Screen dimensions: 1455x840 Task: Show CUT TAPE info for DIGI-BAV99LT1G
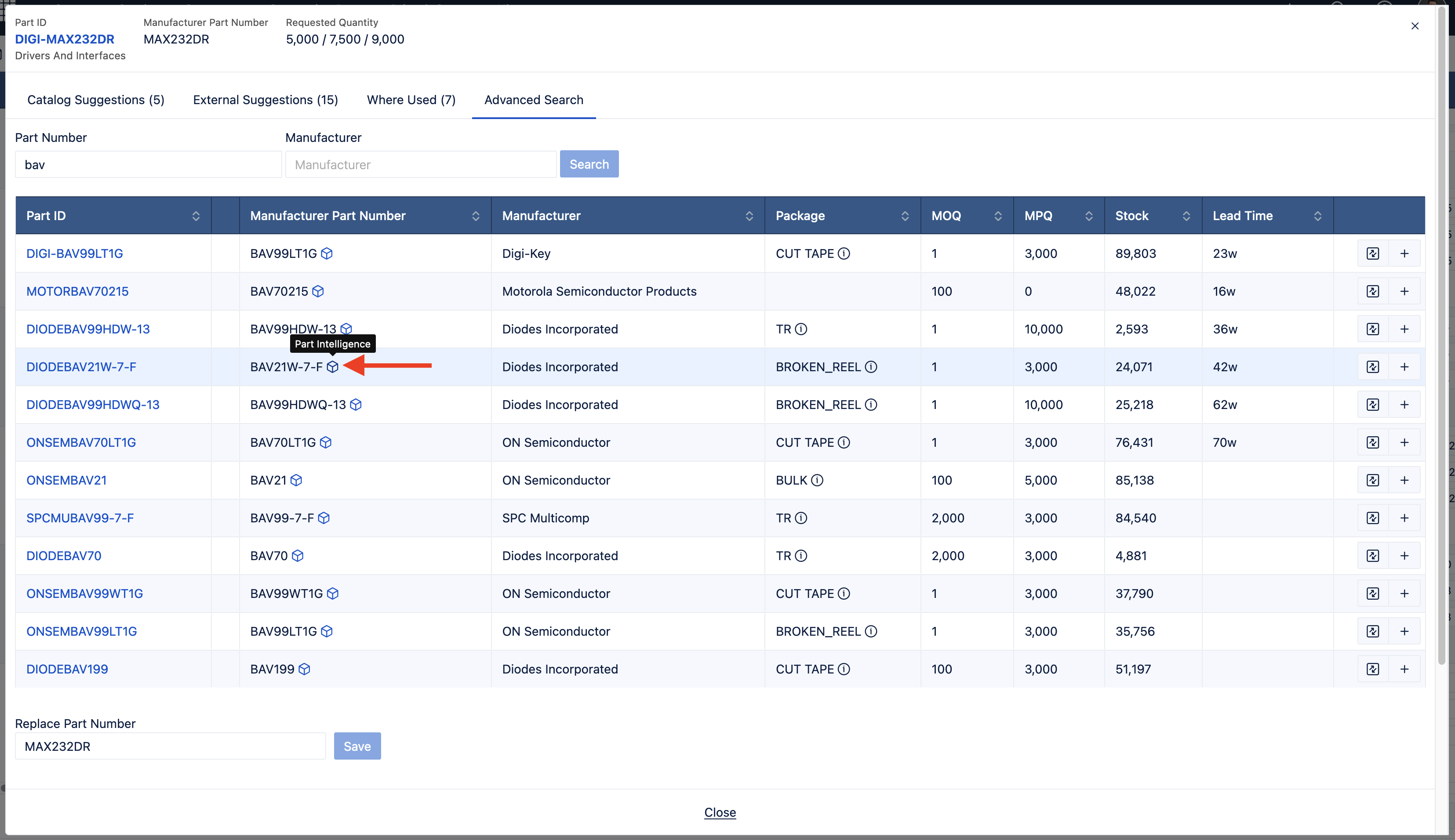pos(844,253)
